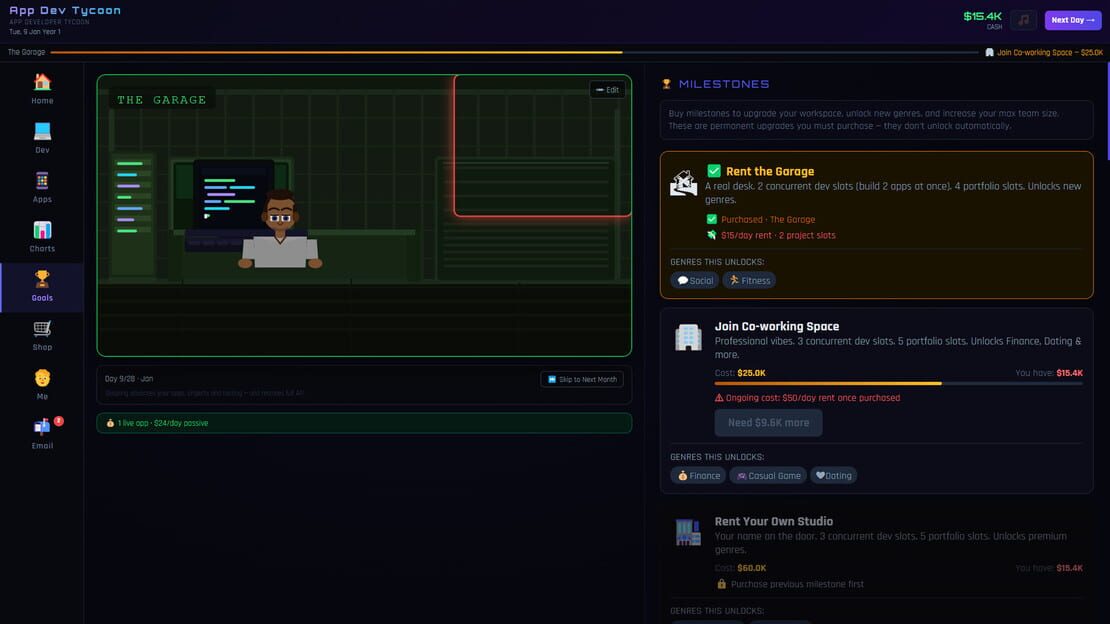Click the Rent the Garage house icon
Viewport: 1110px width, 624px height.
(684, 183)
